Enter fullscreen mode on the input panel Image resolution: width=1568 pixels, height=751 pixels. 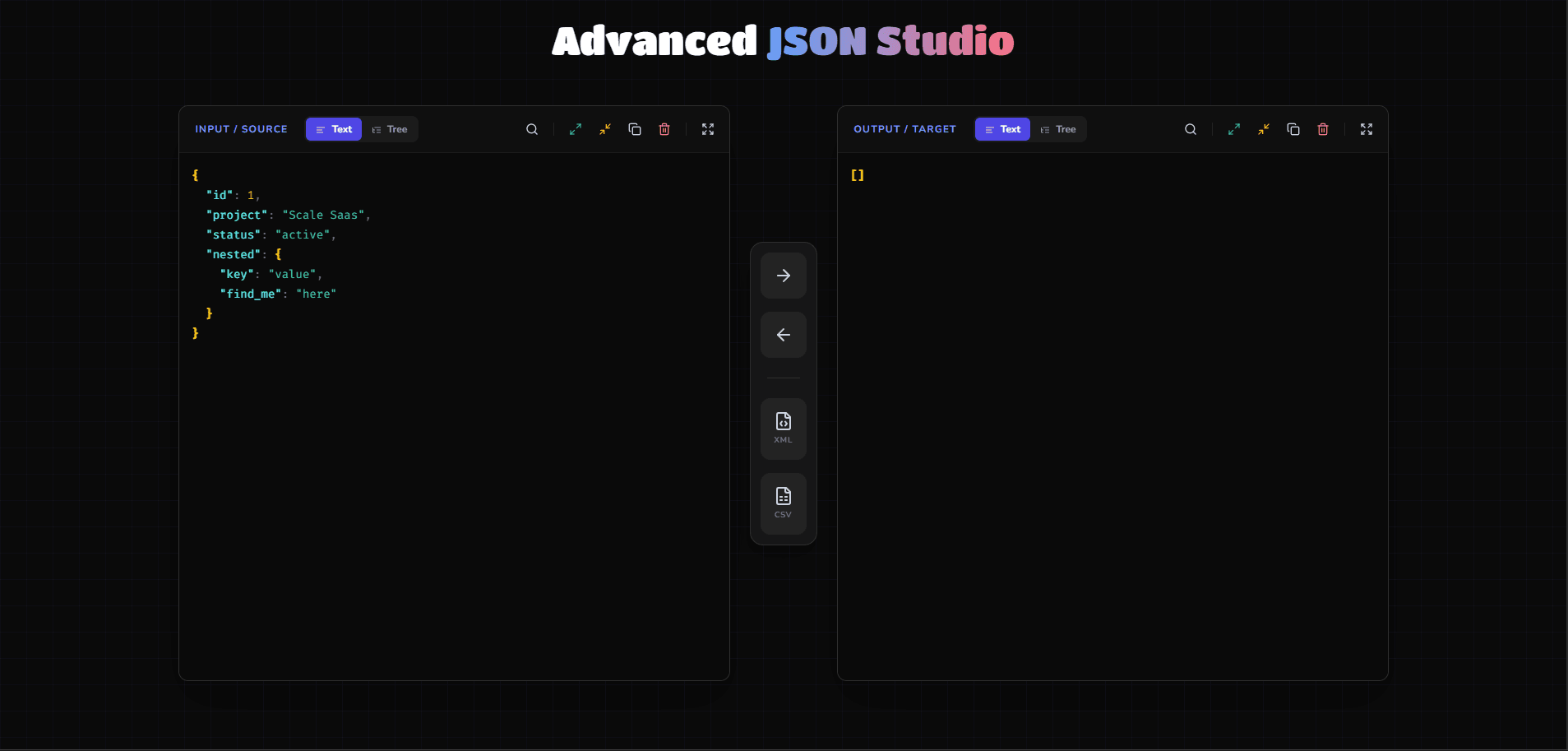click(x=708, y=129)
